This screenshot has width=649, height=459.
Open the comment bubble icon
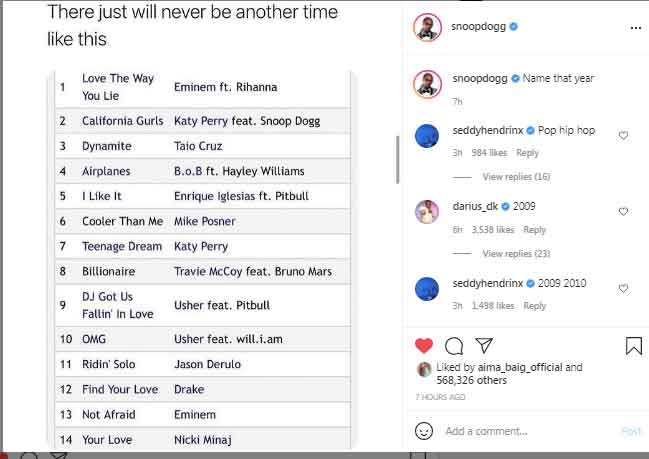click(x=453, y=346)
